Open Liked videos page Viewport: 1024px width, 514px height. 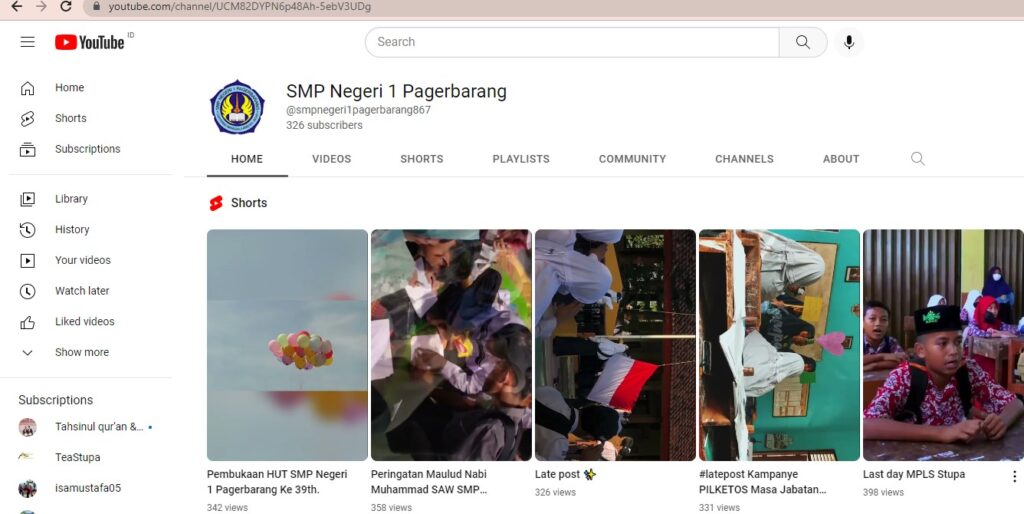click(x=84, y=322)
